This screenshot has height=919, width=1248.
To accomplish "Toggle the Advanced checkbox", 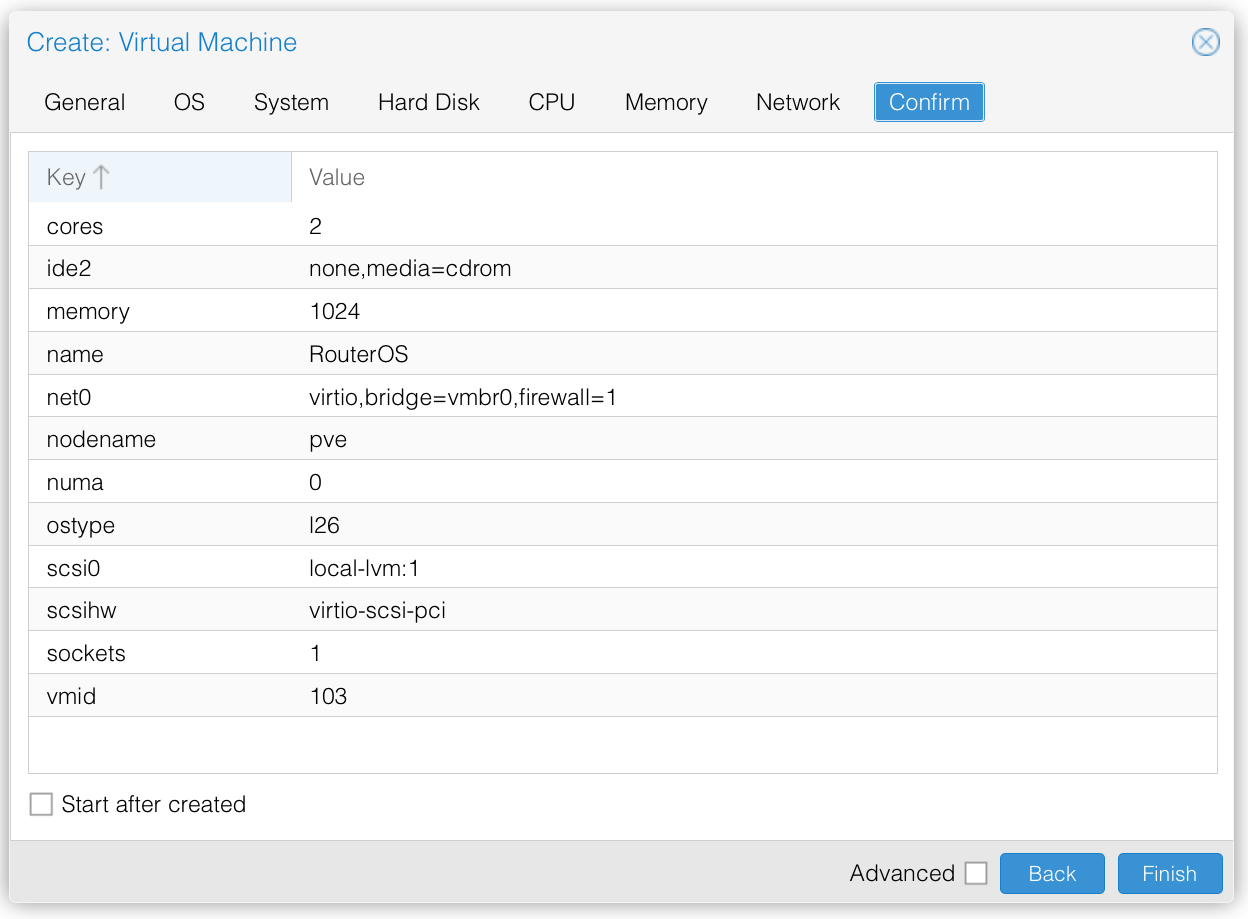I will click(x=976, y=873).
